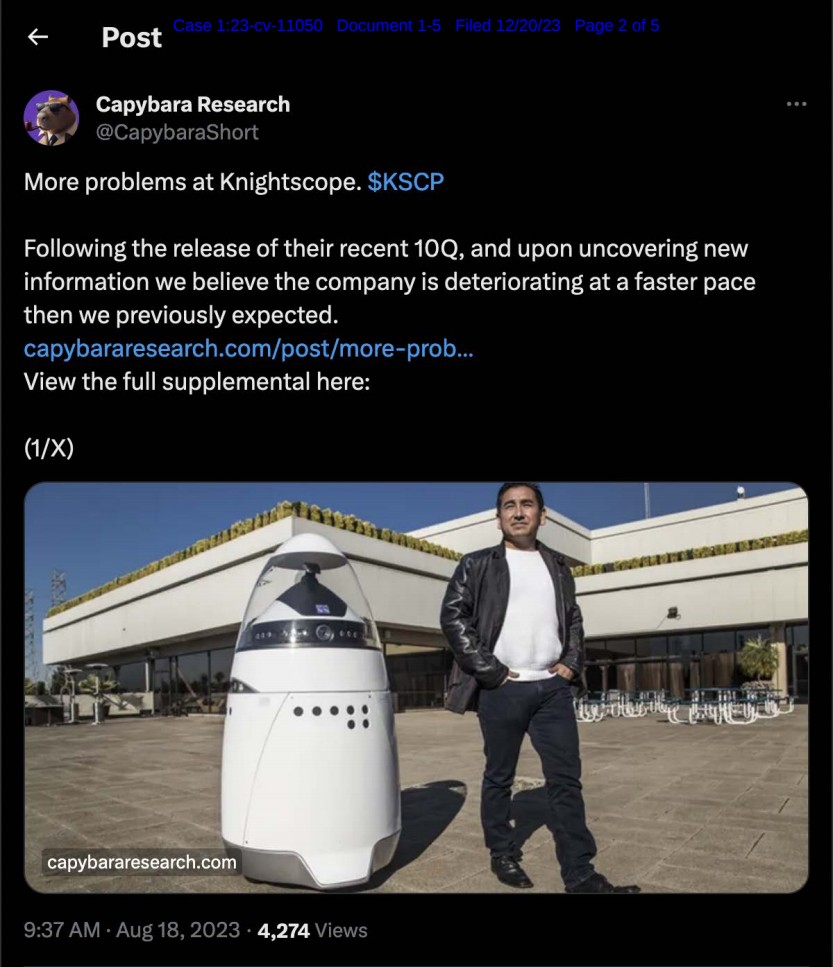
Task: Open the Capybara Research display name
Action: [x=192, y=104]
